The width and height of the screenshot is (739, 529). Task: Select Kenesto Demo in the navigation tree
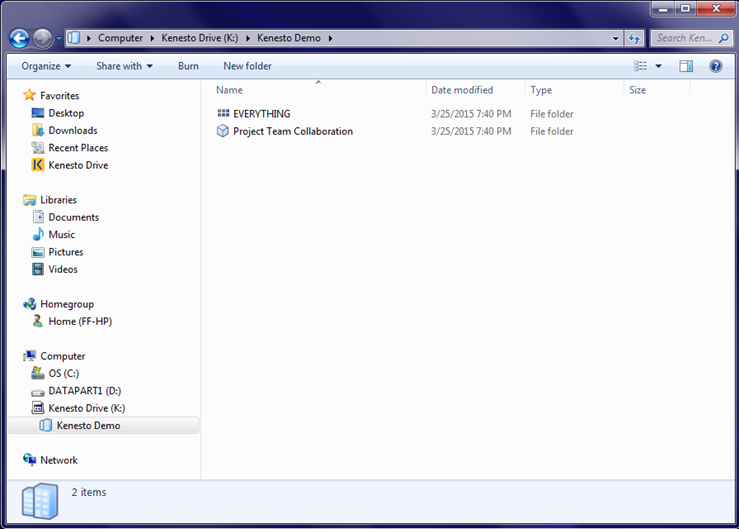point(88,426)
